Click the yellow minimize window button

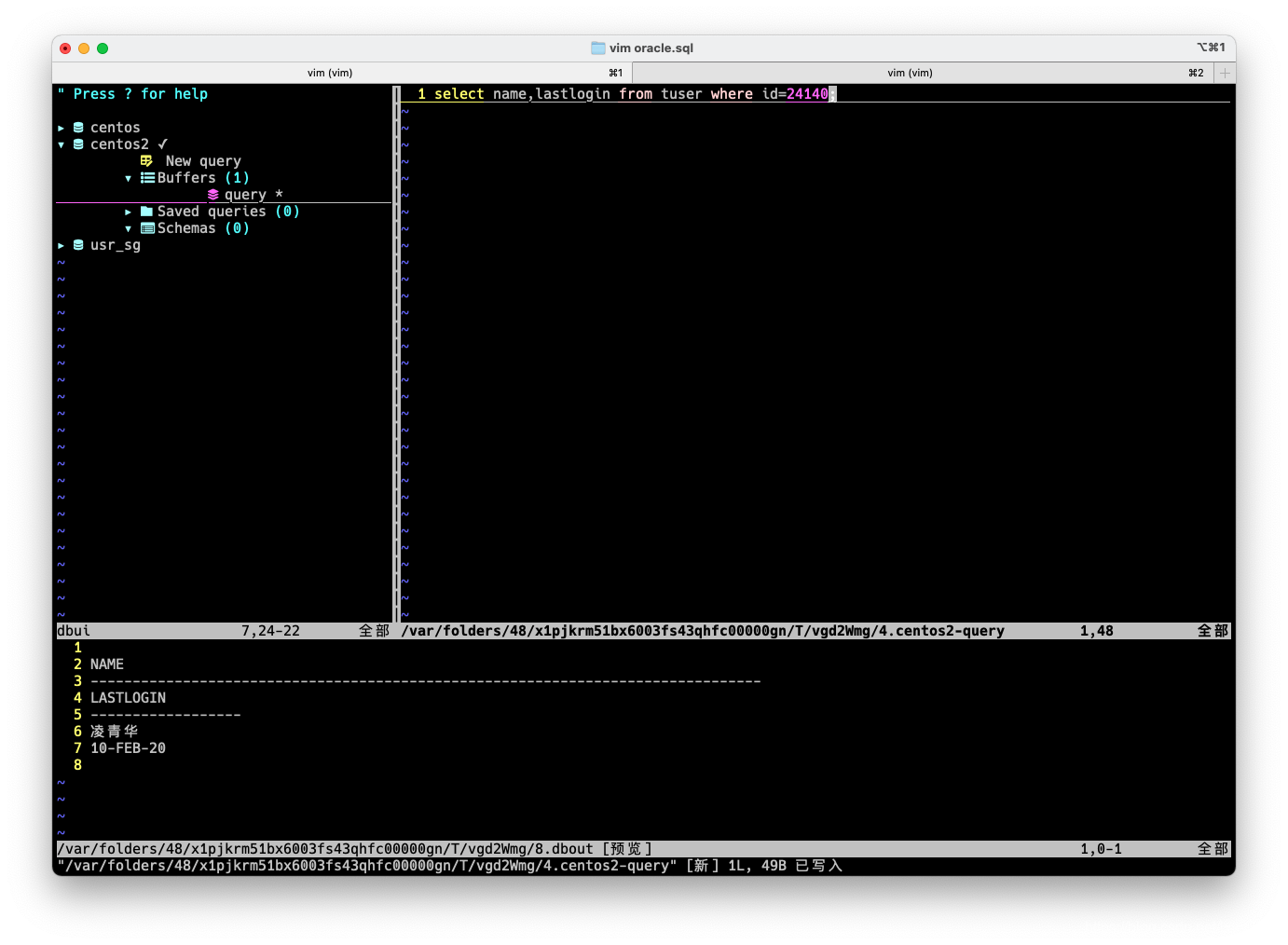[84, 48]
